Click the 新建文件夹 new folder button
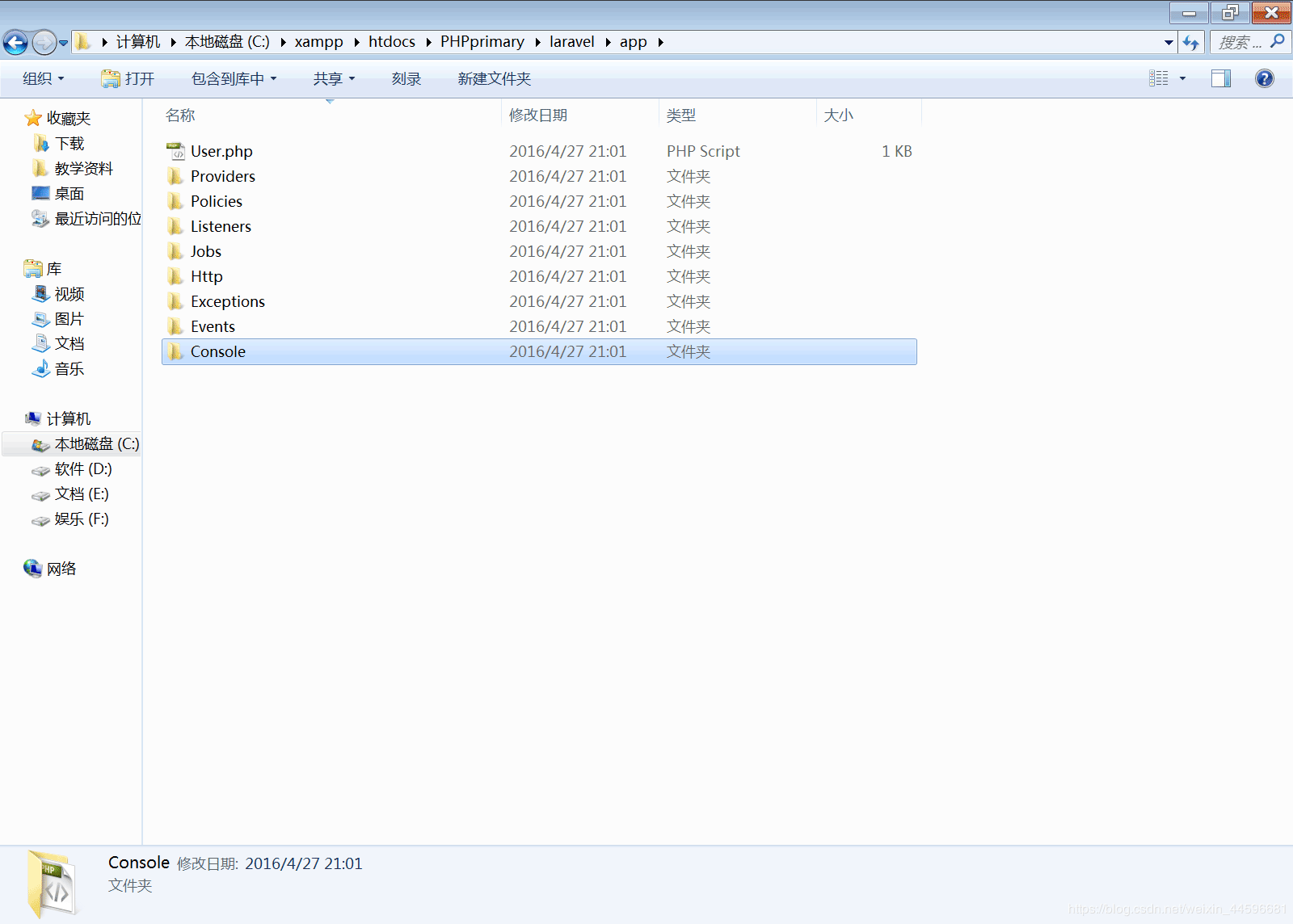This screenshot has width=1293, height=924. pos(494,78)
